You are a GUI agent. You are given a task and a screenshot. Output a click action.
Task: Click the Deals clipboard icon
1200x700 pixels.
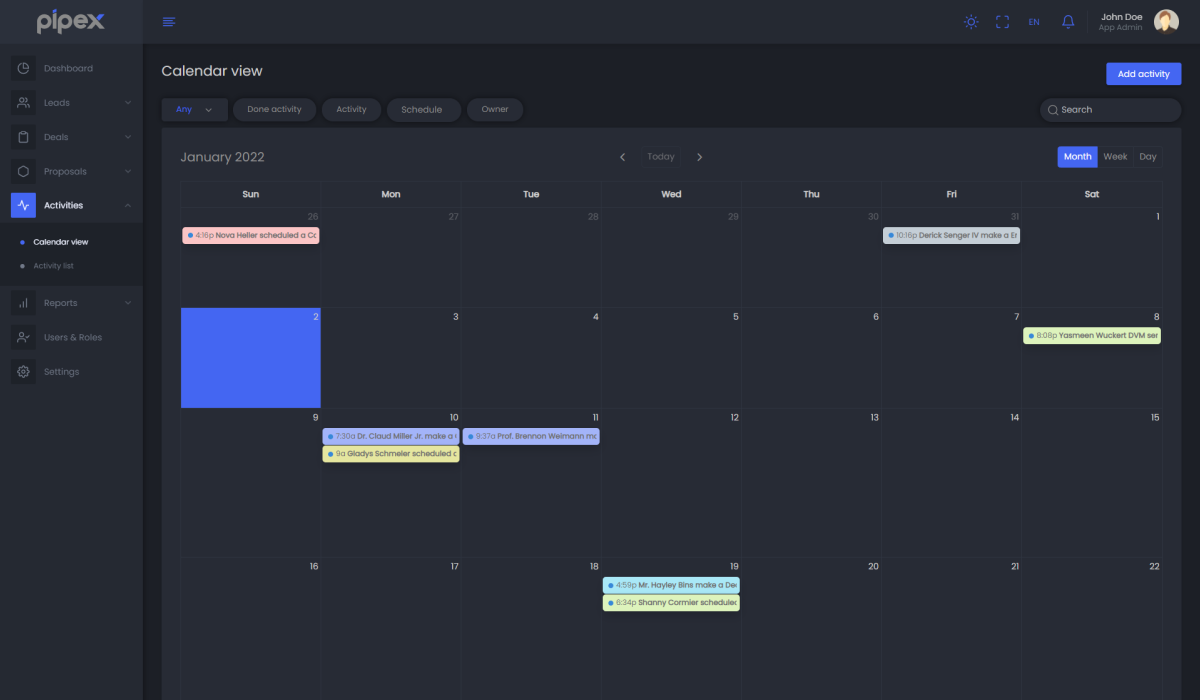click(x=23, y=137)
